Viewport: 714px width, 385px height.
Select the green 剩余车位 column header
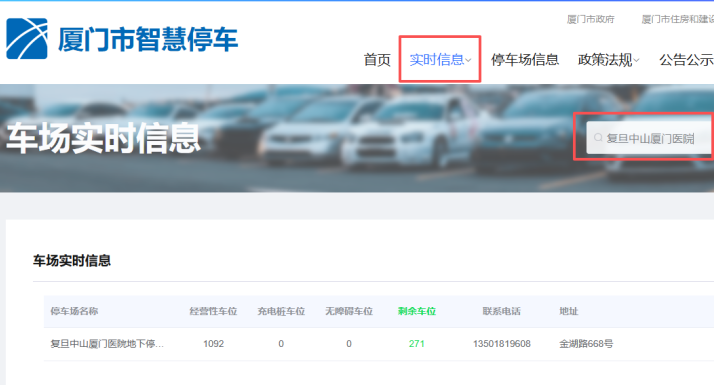[x=417, y=311]
